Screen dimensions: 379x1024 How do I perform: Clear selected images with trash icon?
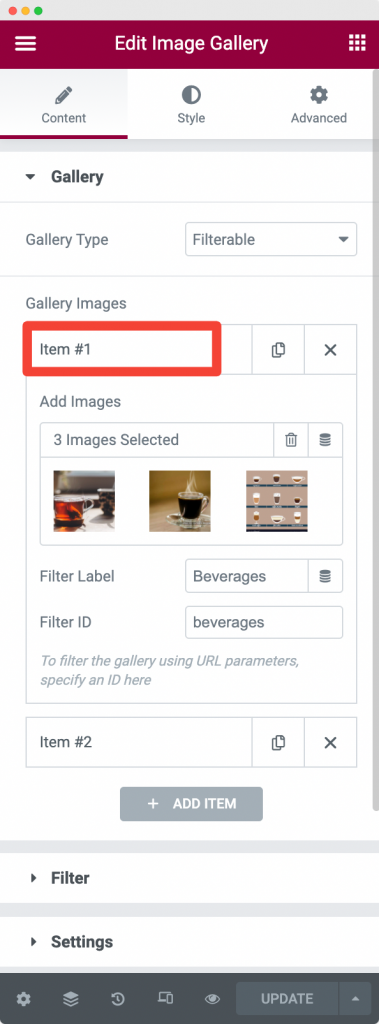pyautogui.click(x=291, y=440)
